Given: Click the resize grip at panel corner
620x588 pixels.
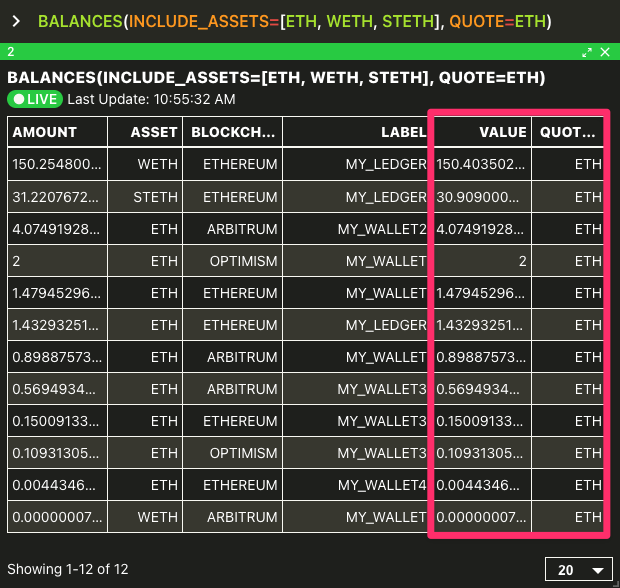Looking at the screenshot, I should (x=616, y=584).
